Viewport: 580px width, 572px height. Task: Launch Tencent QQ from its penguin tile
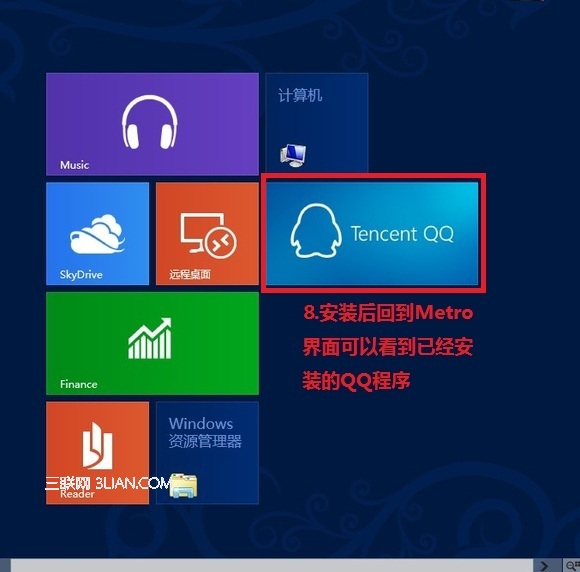click(372, 233)
